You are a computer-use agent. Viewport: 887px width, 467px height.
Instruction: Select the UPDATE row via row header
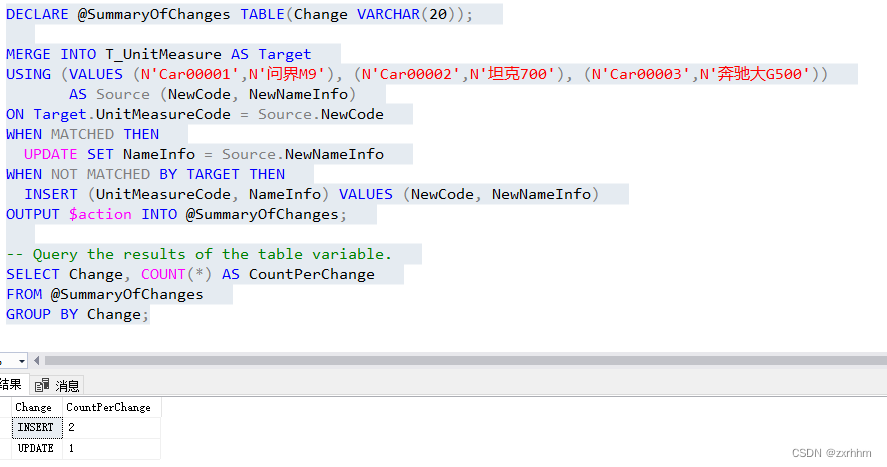[5, 448]
